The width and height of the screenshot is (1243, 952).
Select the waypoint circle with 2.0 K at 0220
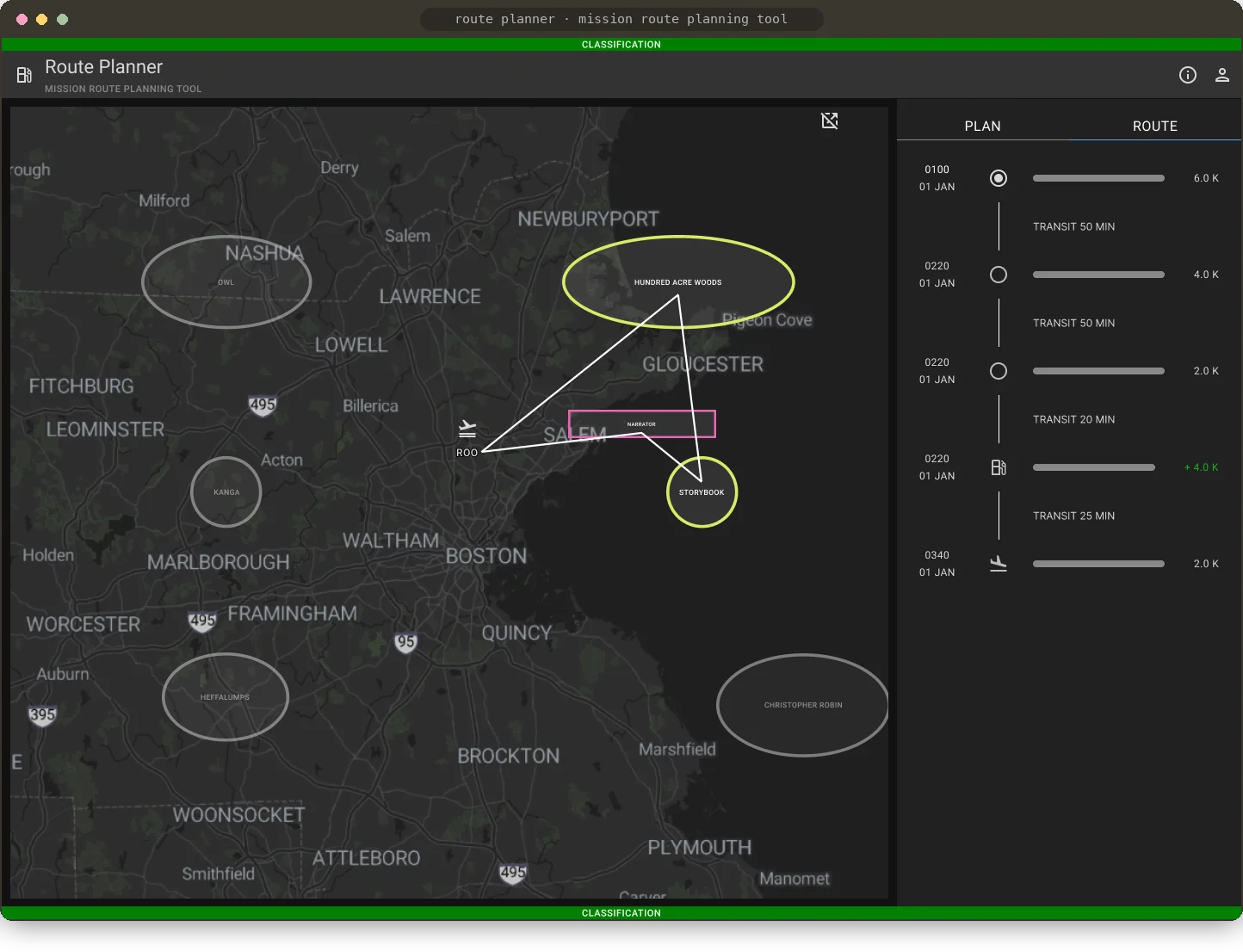[x=999, y=371]
